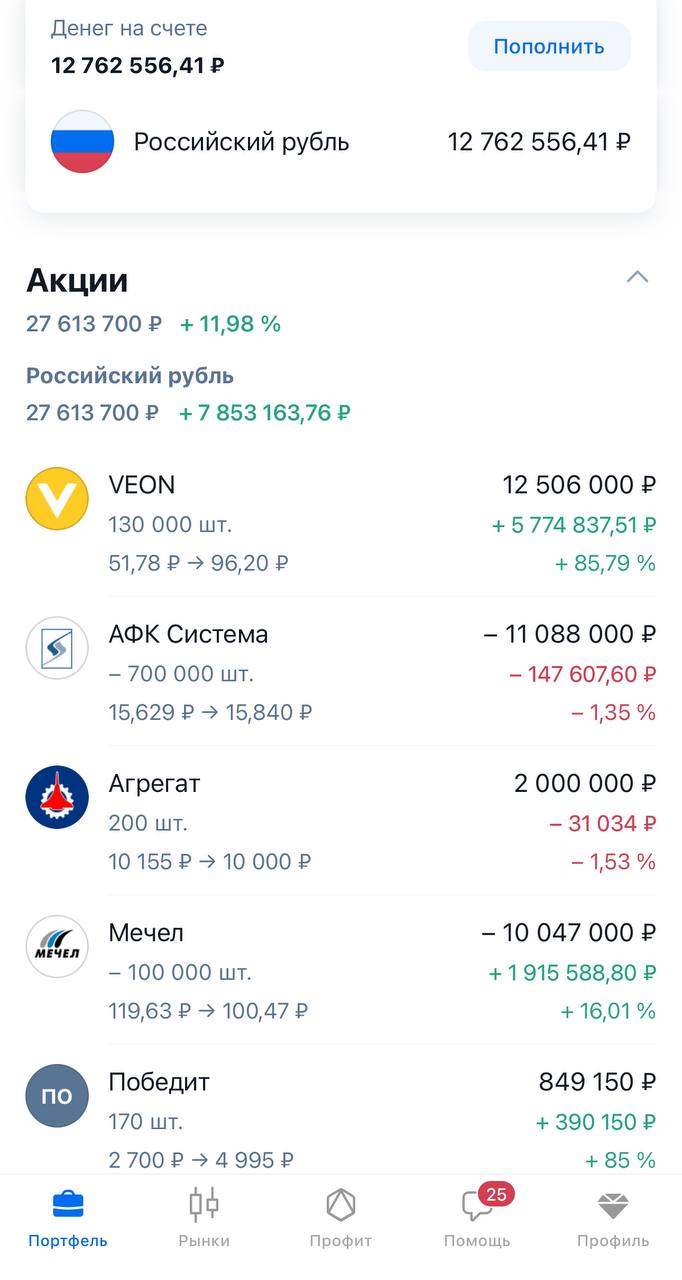Switch to the Профит tab

pyautogui.click(x=341, y=1217)
